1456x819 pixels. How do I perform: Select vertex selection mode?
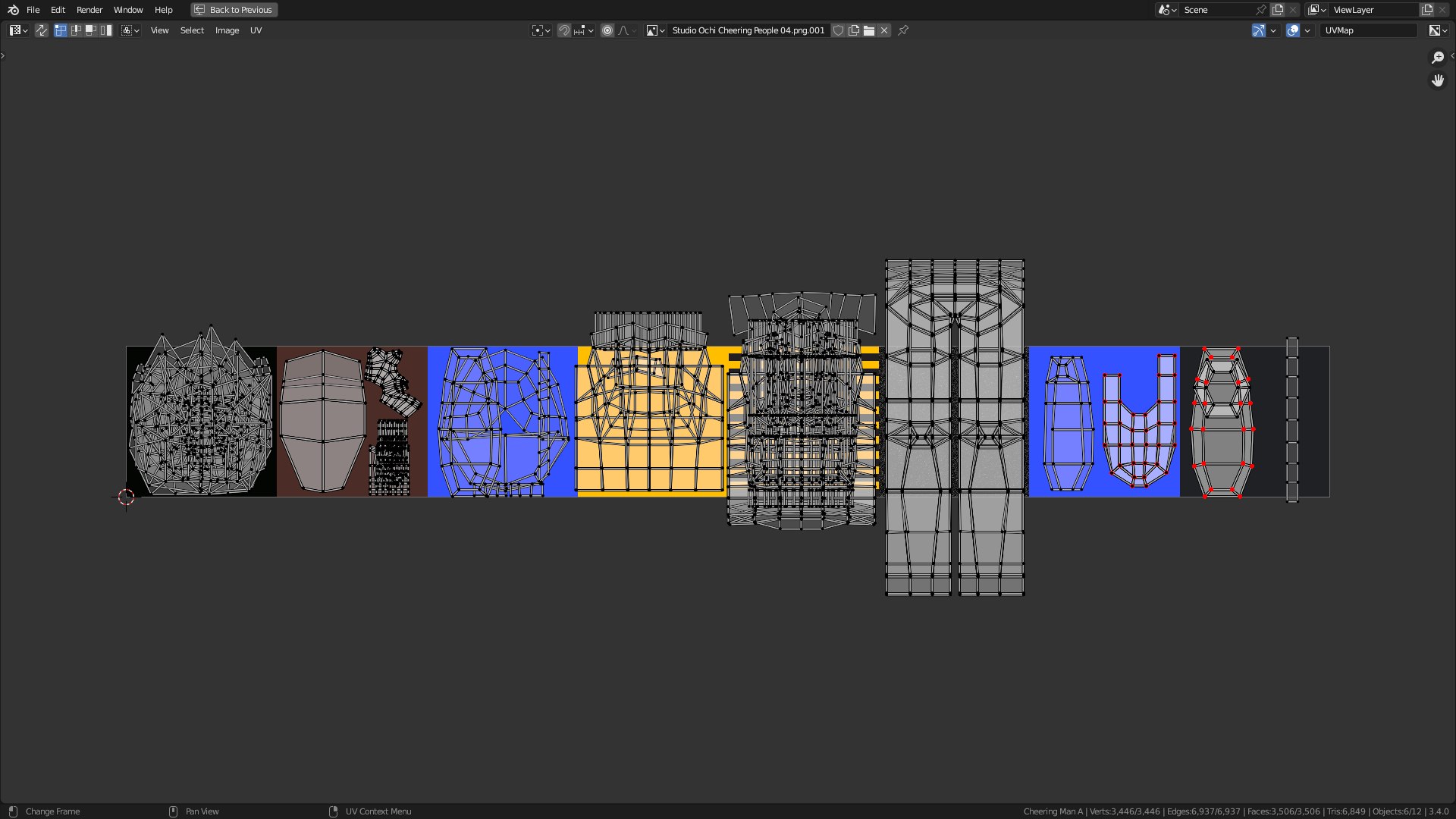61,30
